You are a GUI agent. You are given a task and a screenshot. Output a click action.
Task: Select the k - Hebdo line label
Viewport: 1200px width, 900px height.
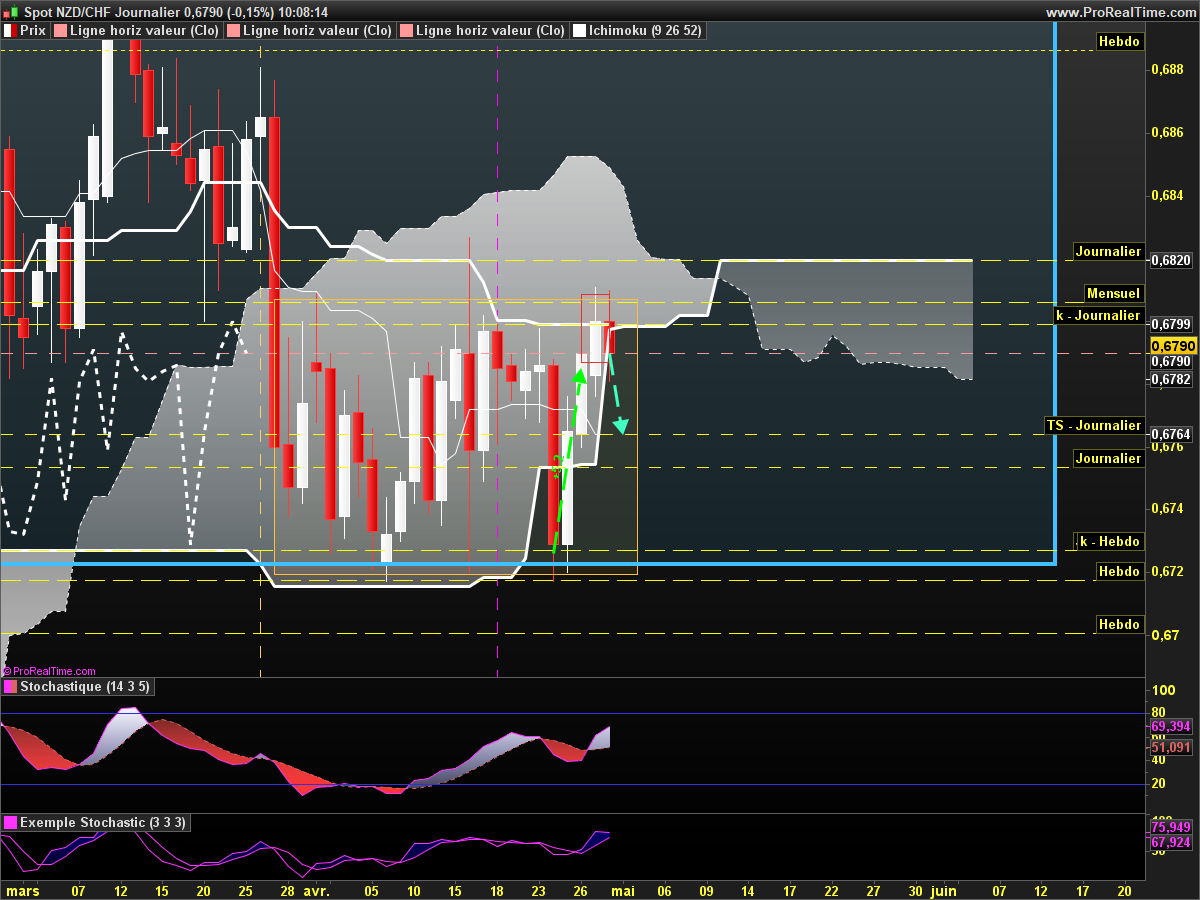1108,542
